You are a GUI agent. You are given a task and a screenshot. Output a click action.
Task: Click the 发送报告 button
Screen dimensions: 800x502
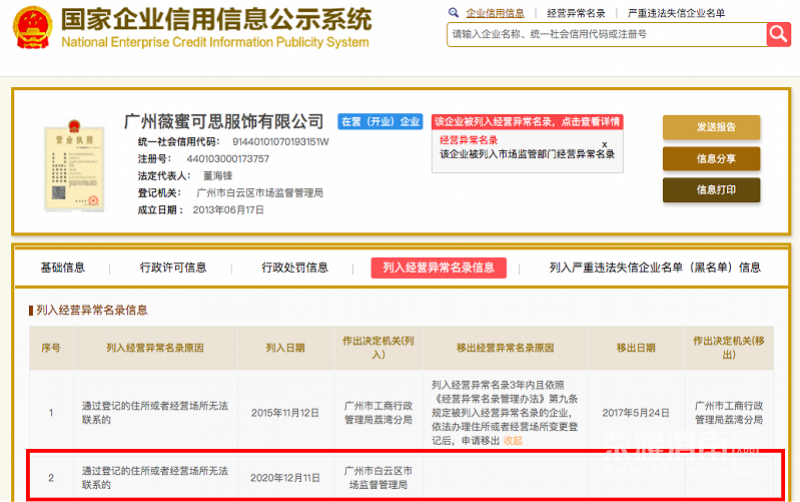(711, 127)
